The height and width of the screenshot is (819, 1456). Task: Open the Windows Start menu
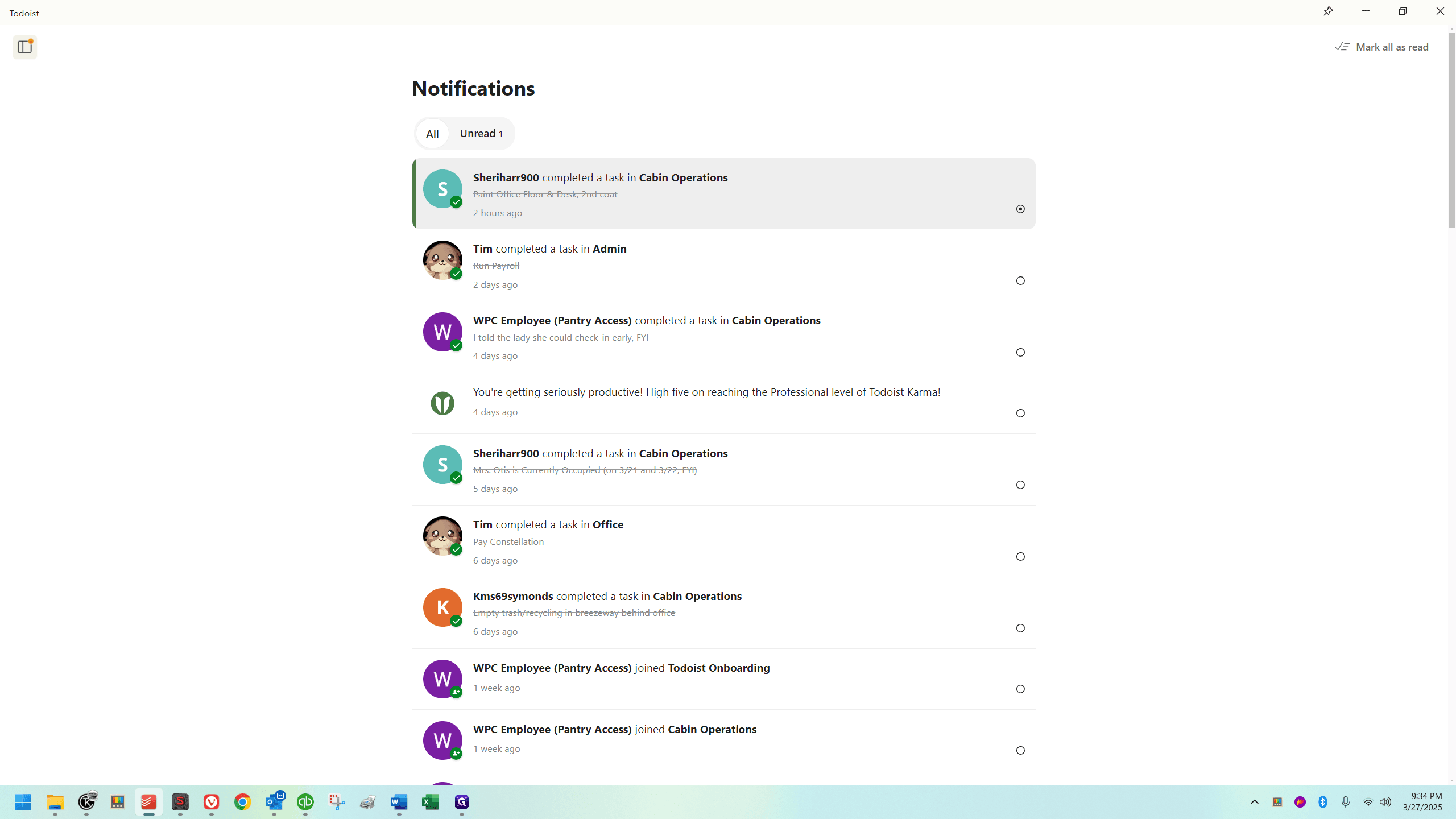point(23,802)
